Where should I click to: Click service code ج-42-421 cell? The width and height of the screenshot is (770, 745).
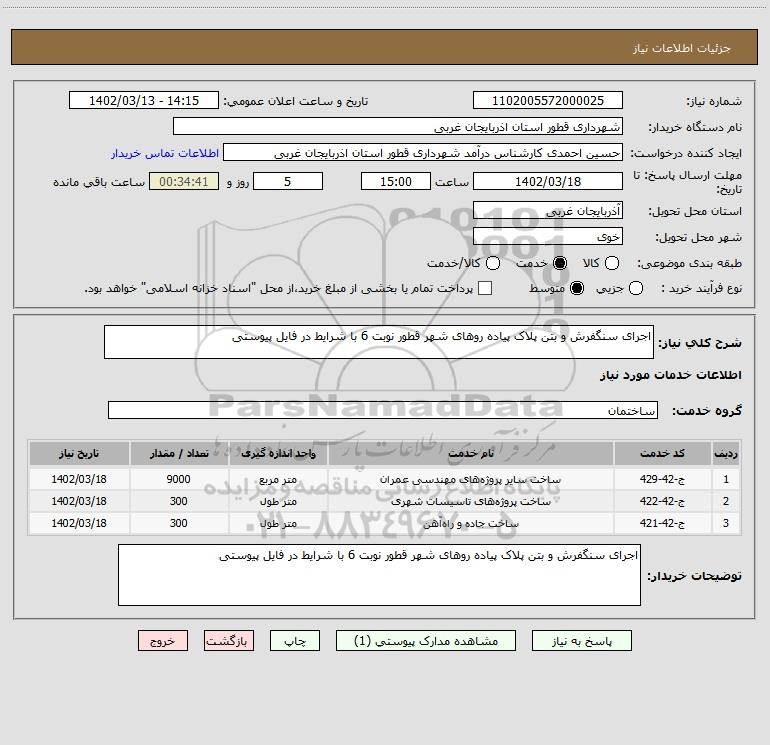[662, 524]
